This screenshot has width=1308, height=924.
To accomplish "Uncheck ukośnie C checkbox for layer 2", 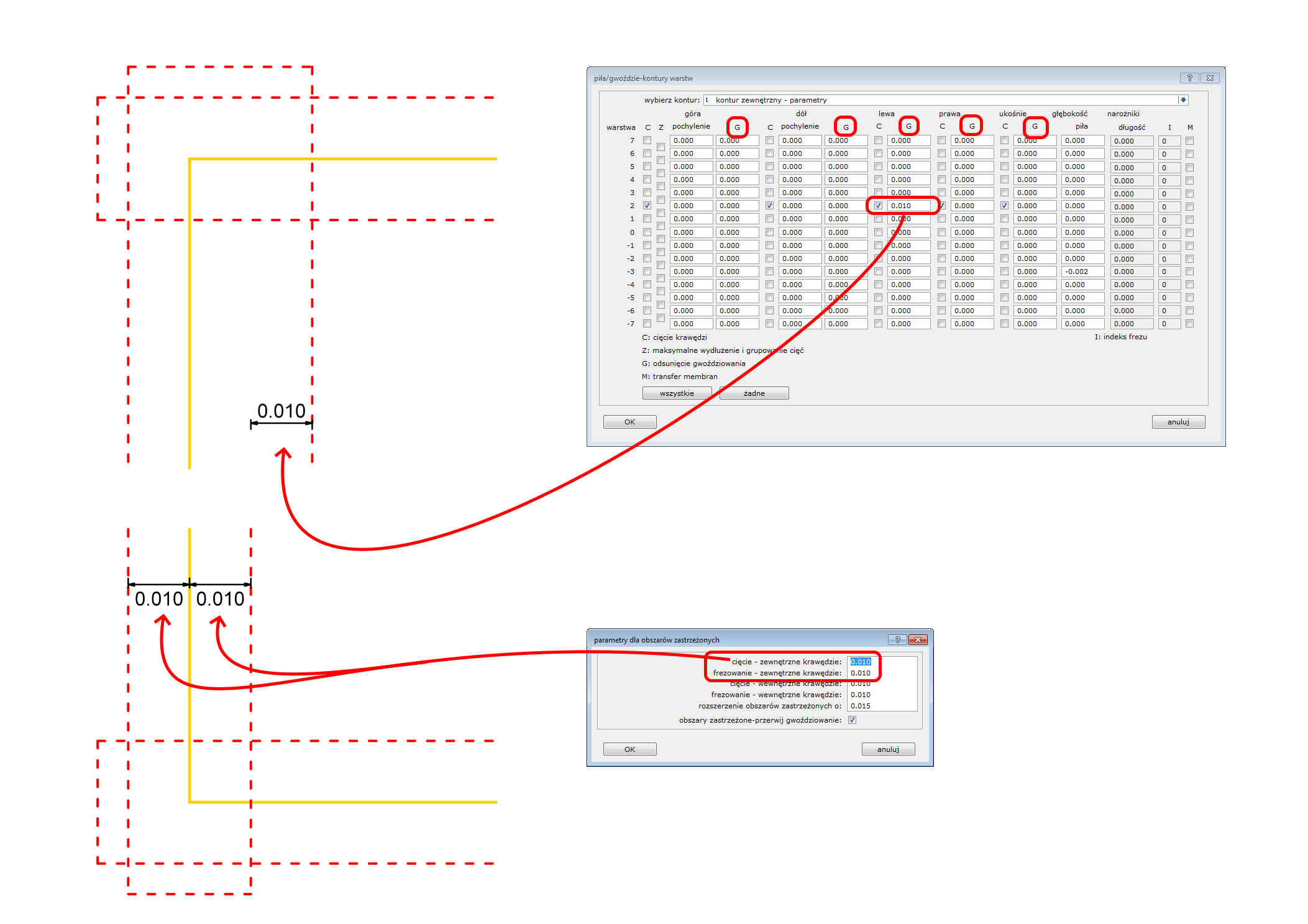I will 1004,205.
